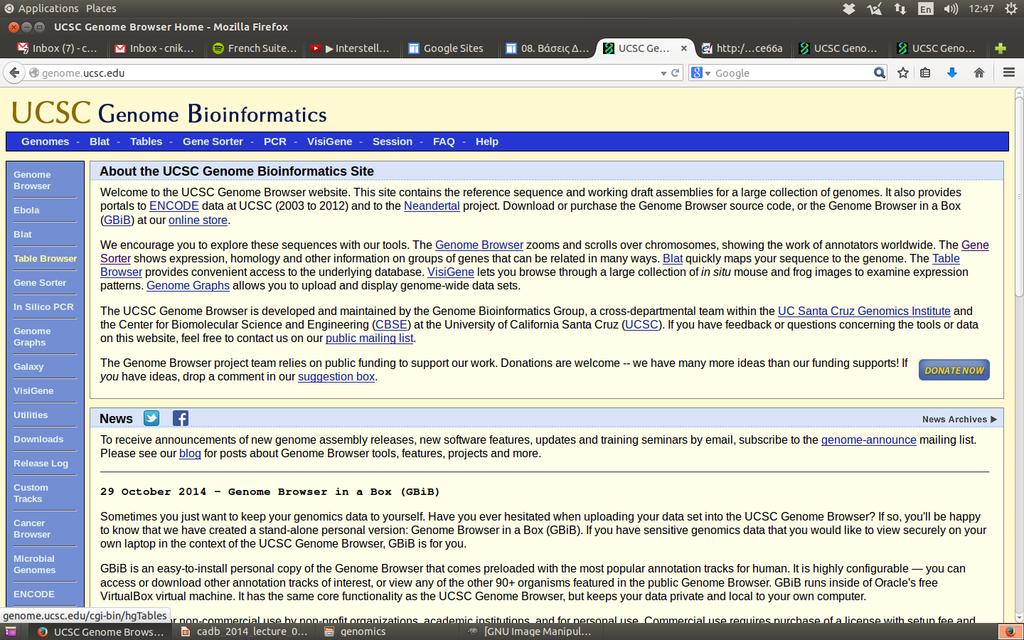The width and height of the screenshot is (1024, 640).
Task: Switch to French Suite Spotify tab
Action: (255, 48)
